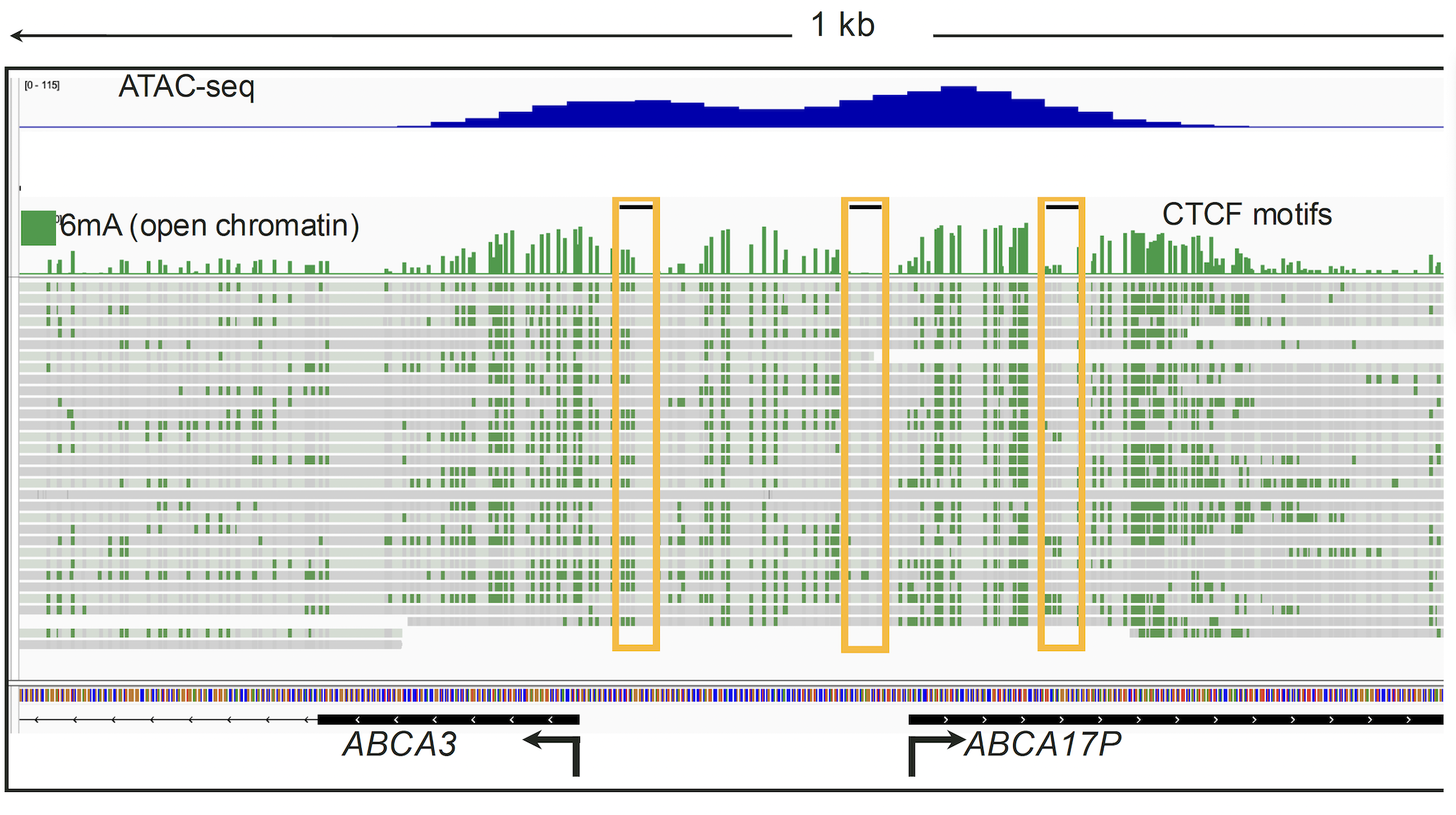The width and height of the screenshot is (1456, 815).
Task: Click the [0 - 115] data range label
Action: click(x=41, y=85)
